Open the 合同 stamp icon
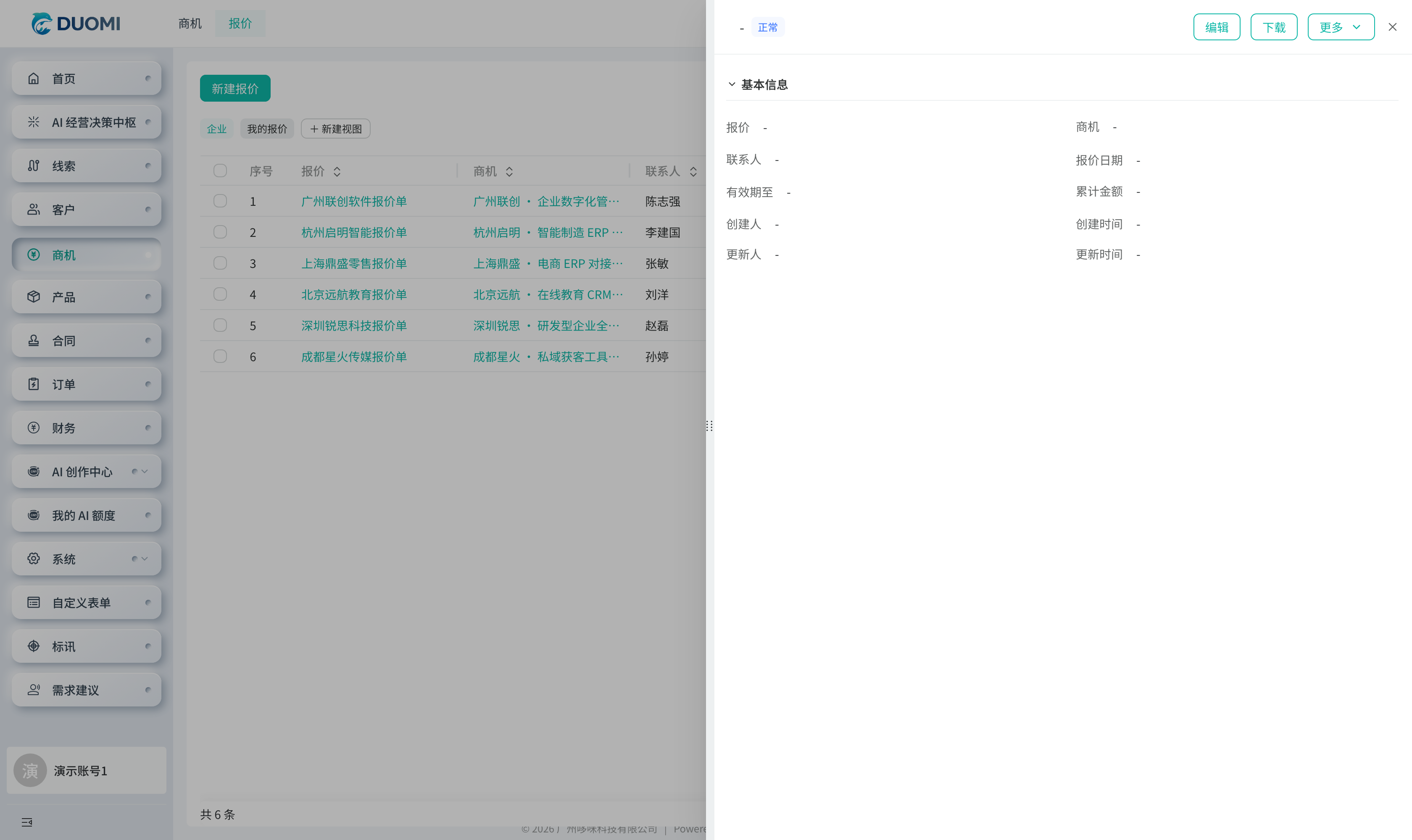The width and height of the screenshot is (1412, 840). point(34,340)
